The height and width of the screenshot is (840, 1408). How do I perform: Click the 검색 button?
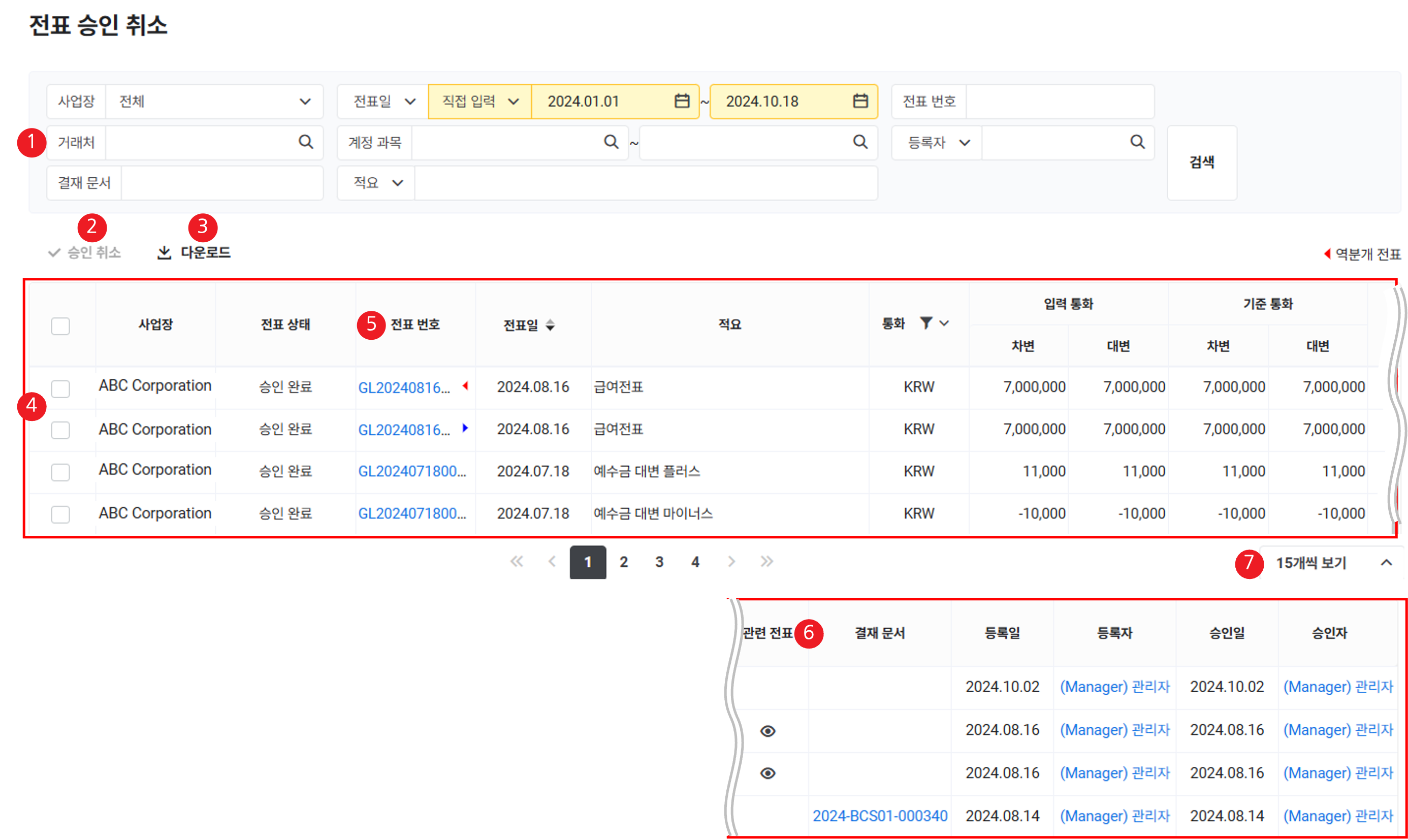click(x=1201, y=163)
